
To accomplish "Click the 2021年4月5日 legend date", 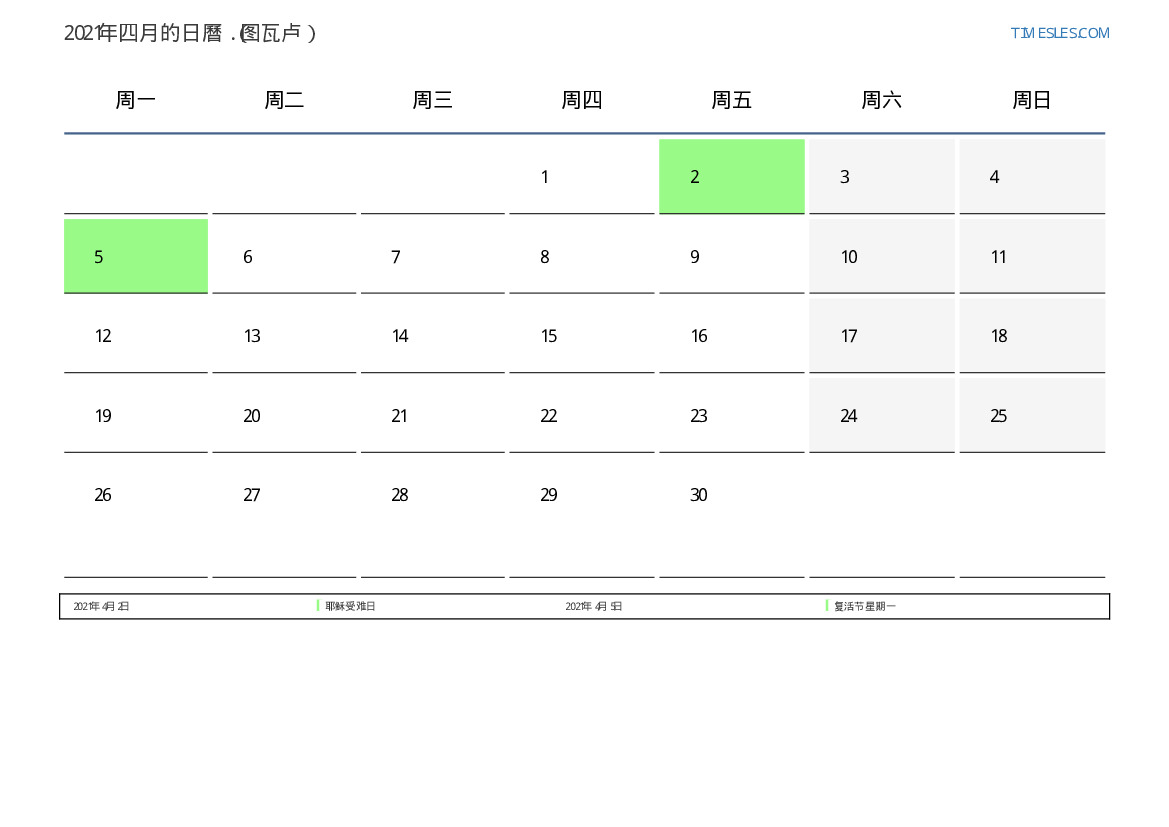I will coord(594,606).
